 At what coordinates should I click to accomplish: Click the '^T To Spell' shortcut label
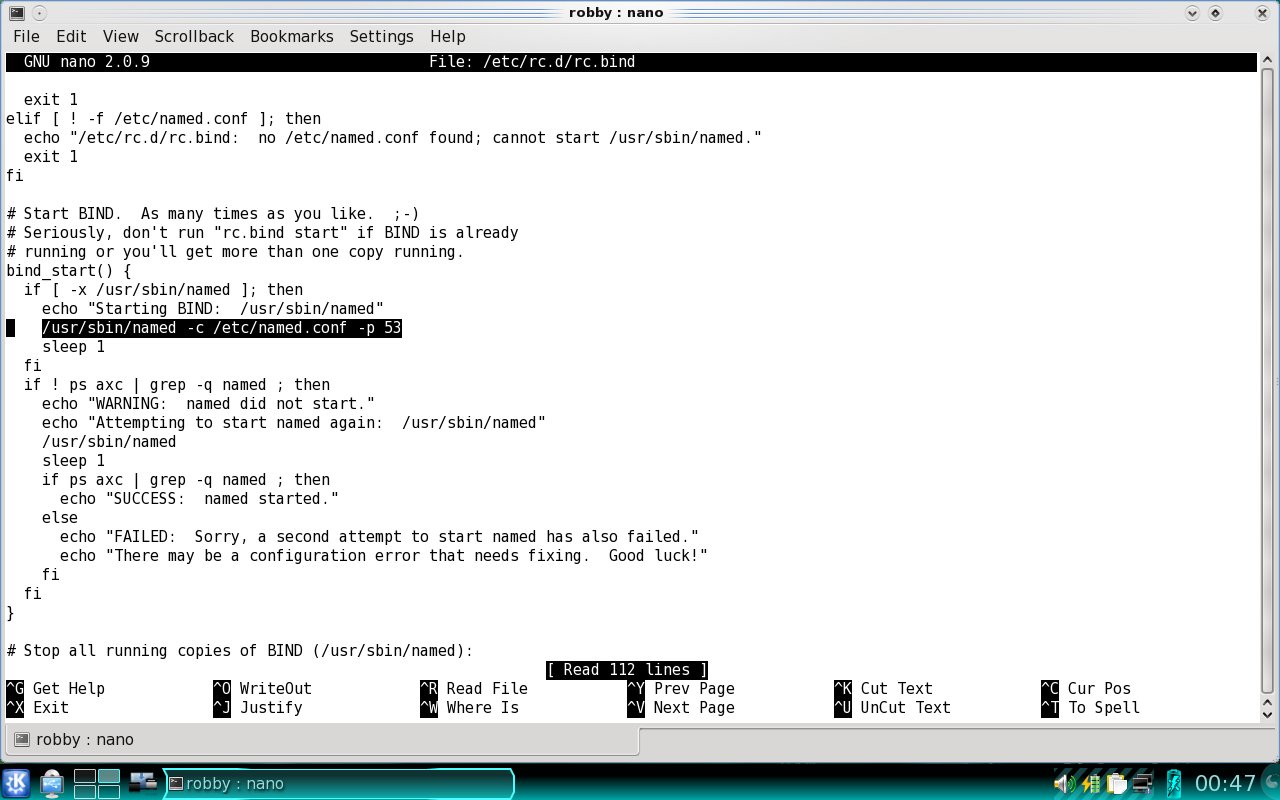[x=1090, y=708]
